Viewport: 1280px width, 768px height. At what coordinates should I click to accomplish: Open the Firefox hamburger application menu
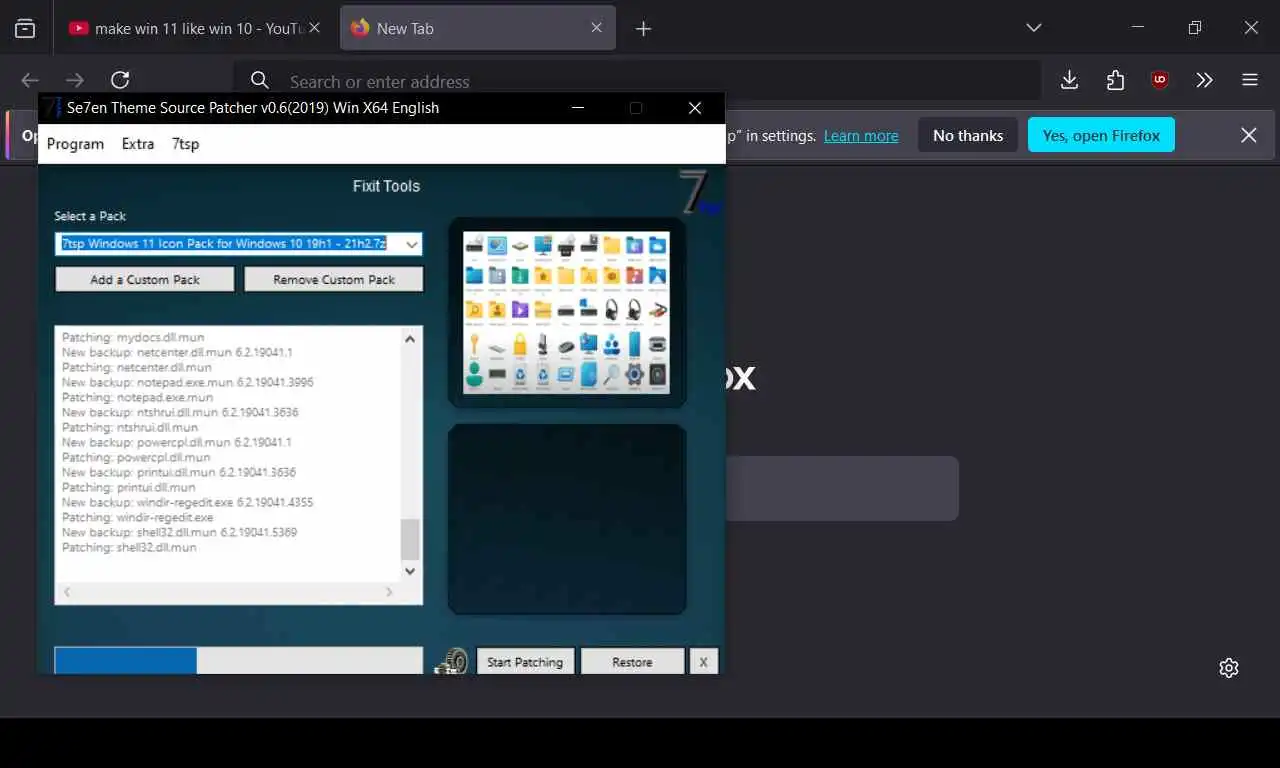point(1250,80)
